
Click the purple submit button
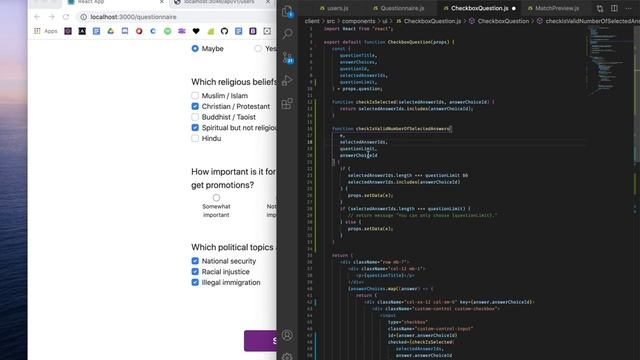(x=260, y=340)
